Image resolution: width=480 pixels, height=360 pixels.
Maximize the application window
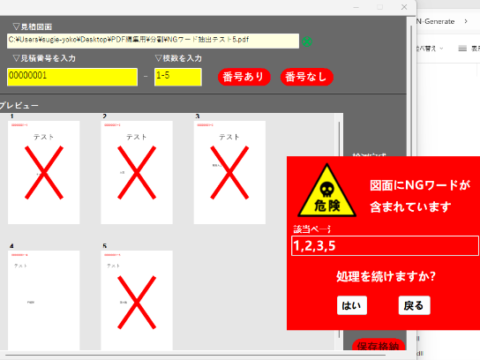pyautogui.click(x=380, y=7)
